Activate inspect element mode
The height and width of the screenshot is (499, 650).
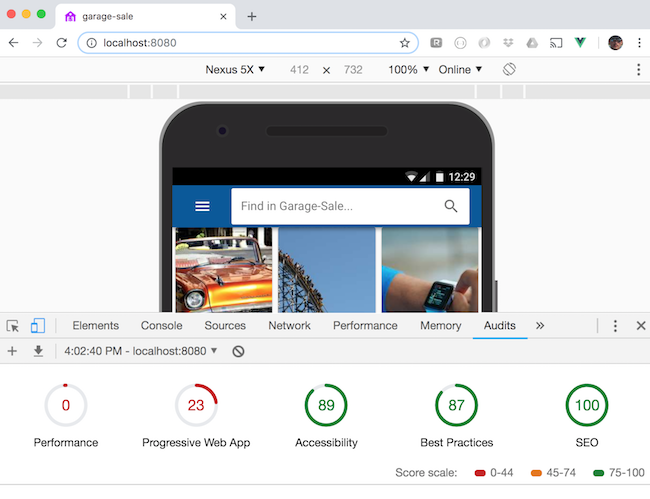(13, 326)
